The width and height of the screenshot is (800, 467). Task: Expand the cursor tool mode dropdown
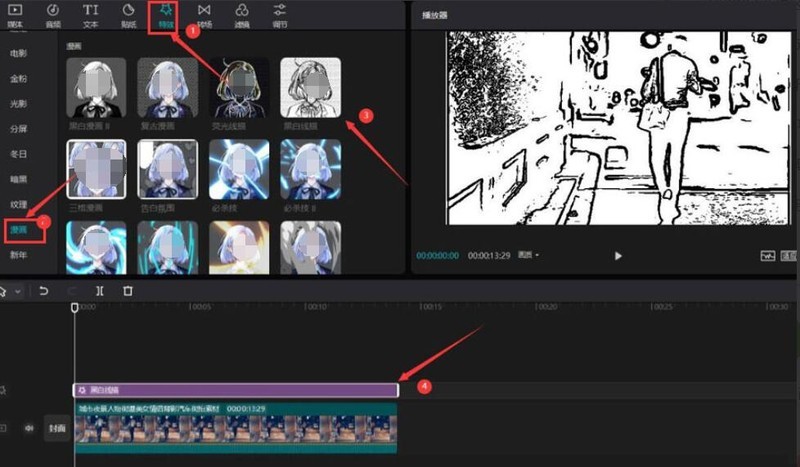(x=18, y=291)
